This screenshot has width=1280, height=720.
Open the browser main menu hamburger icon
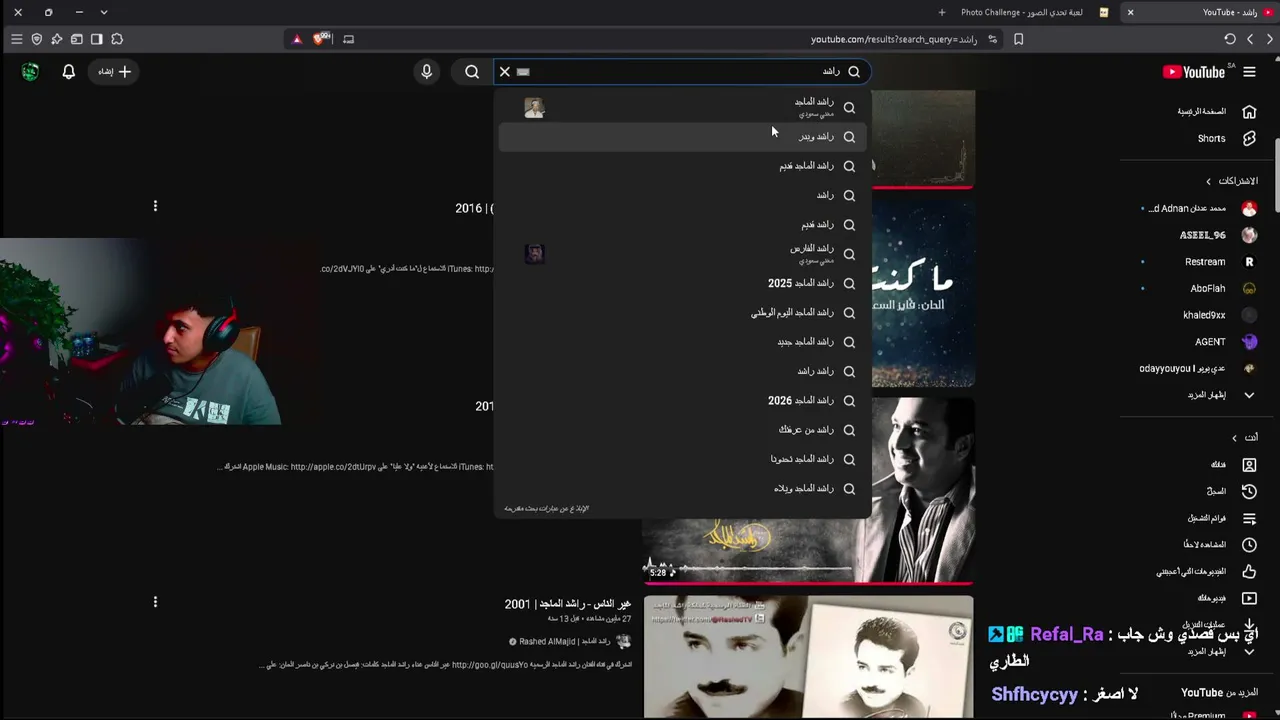pyautogui.click(x=17, y=39)
